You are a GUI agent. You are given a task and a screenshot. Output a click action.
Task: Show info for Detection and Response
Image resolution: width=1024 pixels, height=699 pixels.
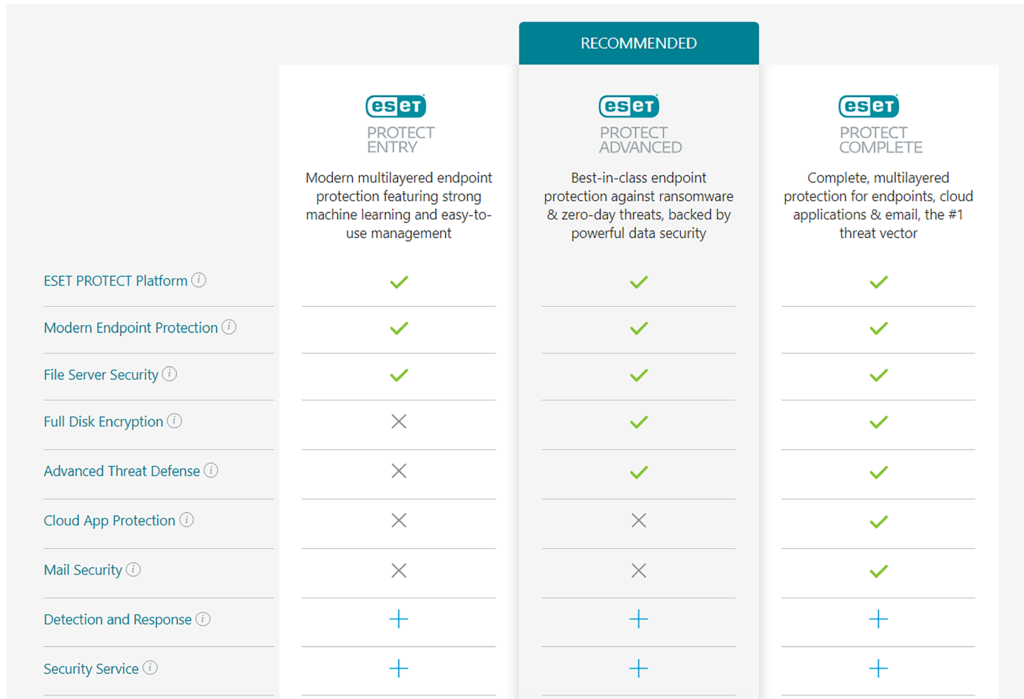click(x=203, y=619)
